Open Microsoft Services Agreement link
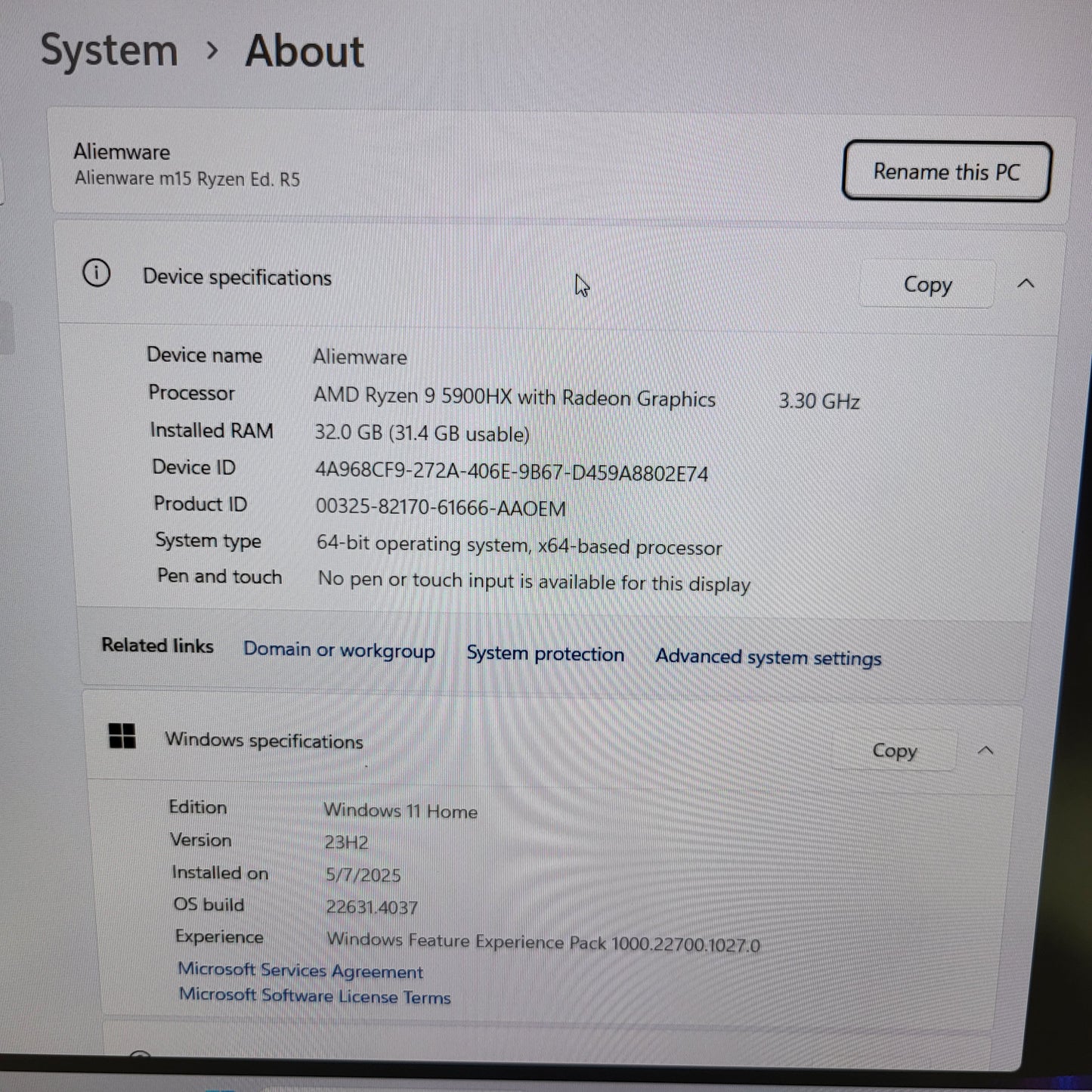 point(300,970)
